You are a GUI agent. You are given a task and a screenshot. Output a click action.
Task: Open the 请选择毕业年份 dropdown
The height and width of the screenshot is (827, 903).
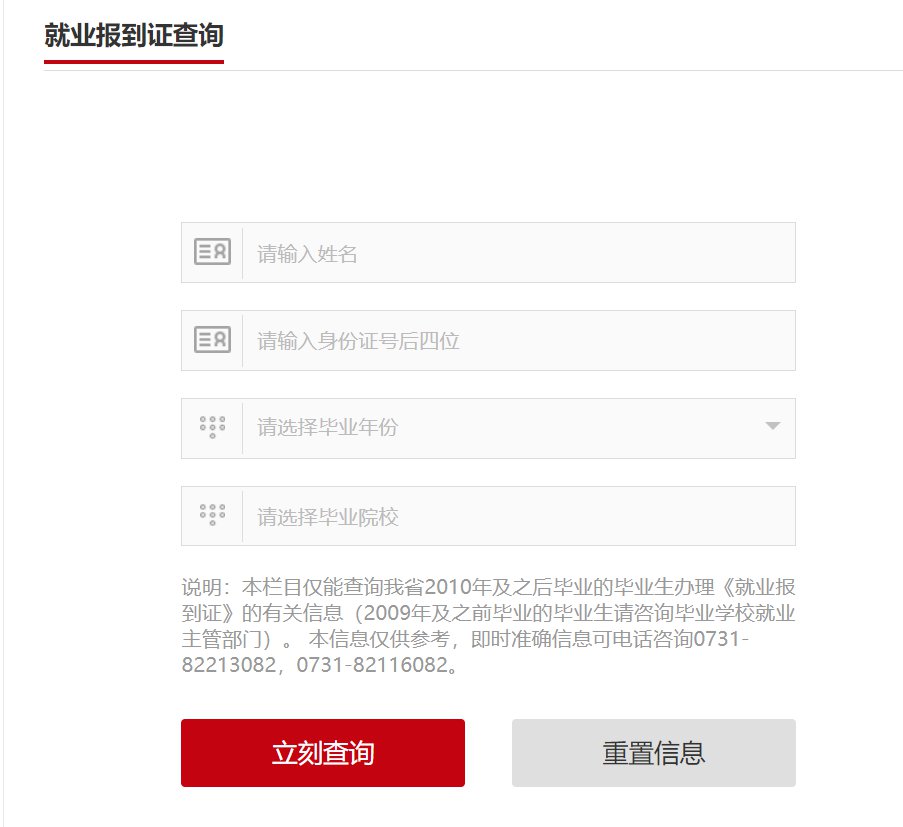click(x=500, y=428)
